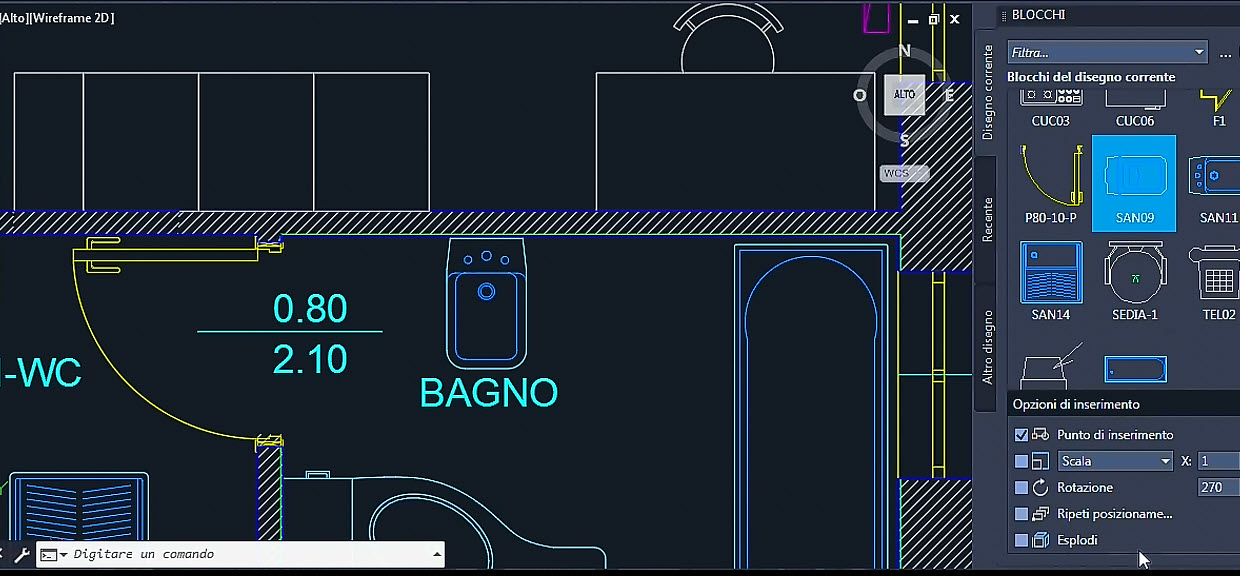1240x576 pixels.
Task: Expand command line history with up arrow
Action: (436, 554)
